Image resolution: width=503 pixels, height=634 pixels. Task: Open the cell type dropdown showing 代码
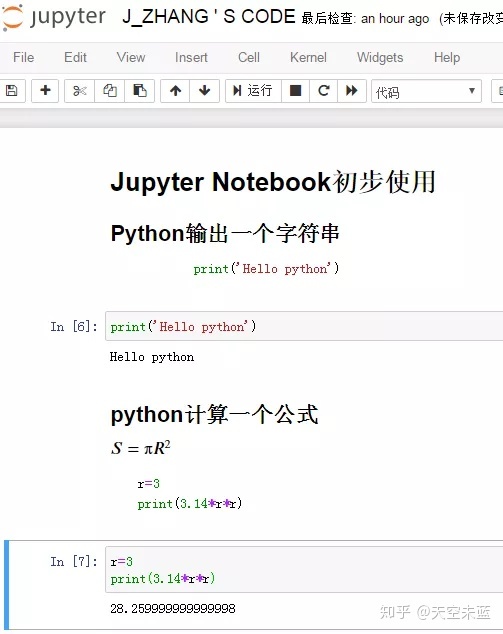(x=426, y=91)
